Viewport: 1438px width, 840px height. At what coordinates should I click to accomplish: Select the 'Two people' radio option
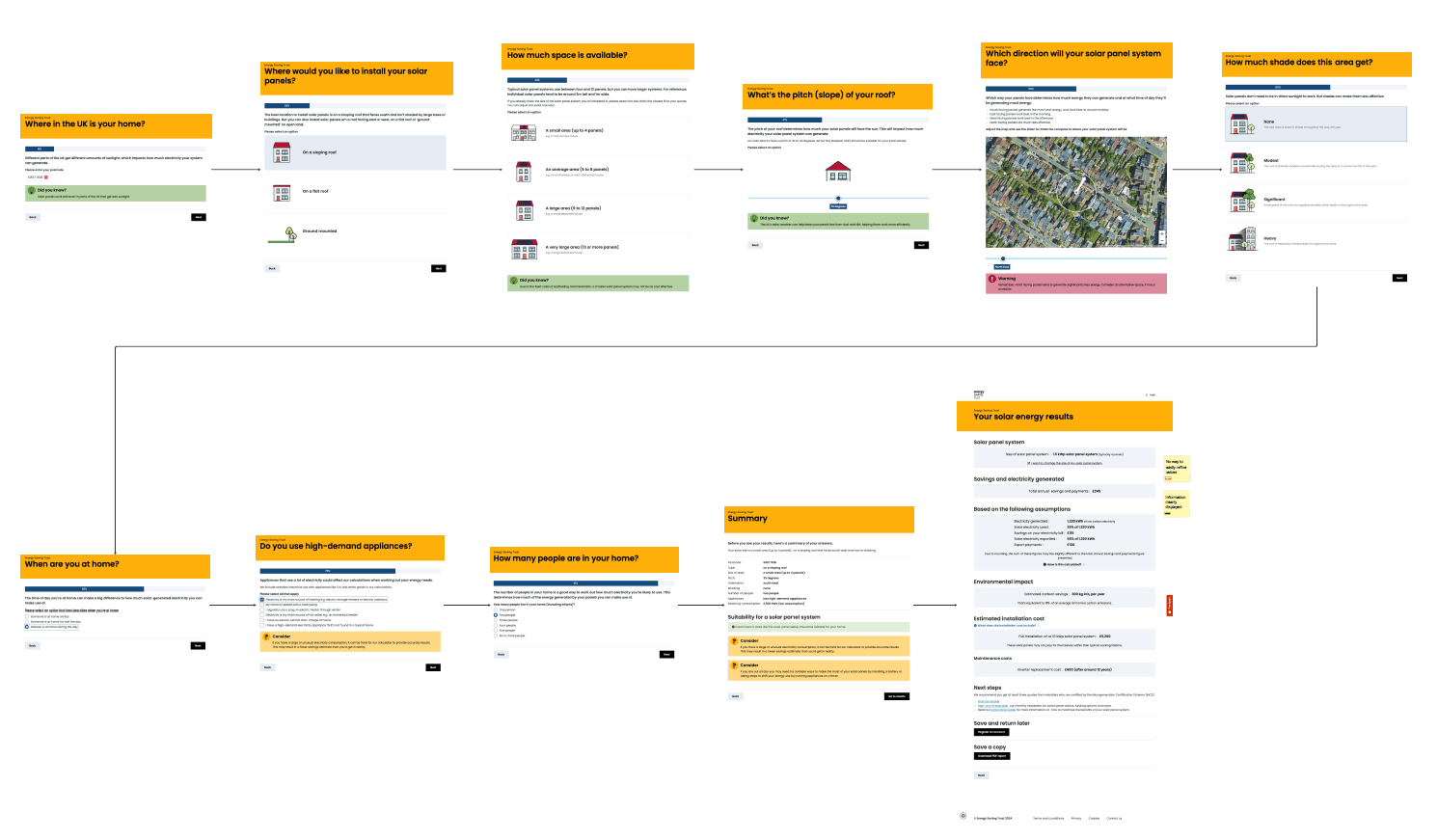click(x=496, y=615)
